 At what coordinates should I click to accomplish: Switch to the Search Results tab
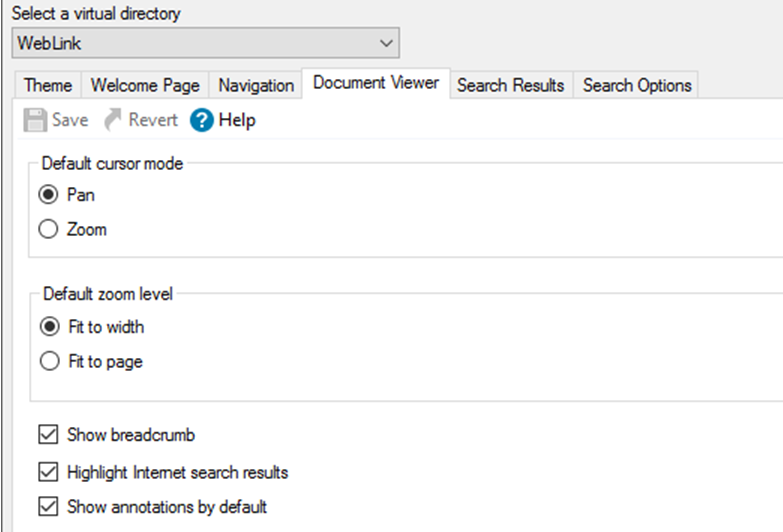(510, 85)
